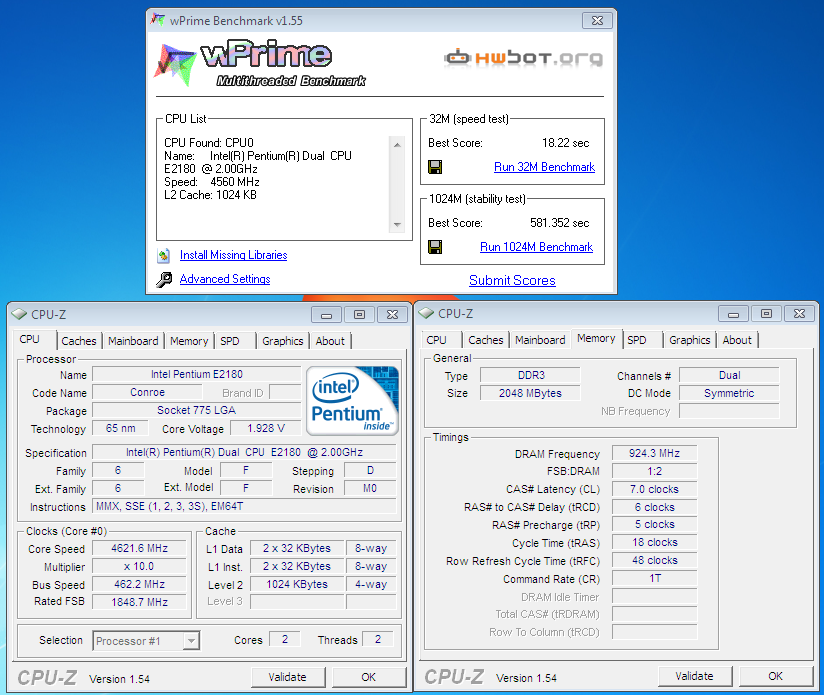Click memory Type value DDR3
Image resolution: width=824 pixels, height=695 pixels.
coord(531,375)
